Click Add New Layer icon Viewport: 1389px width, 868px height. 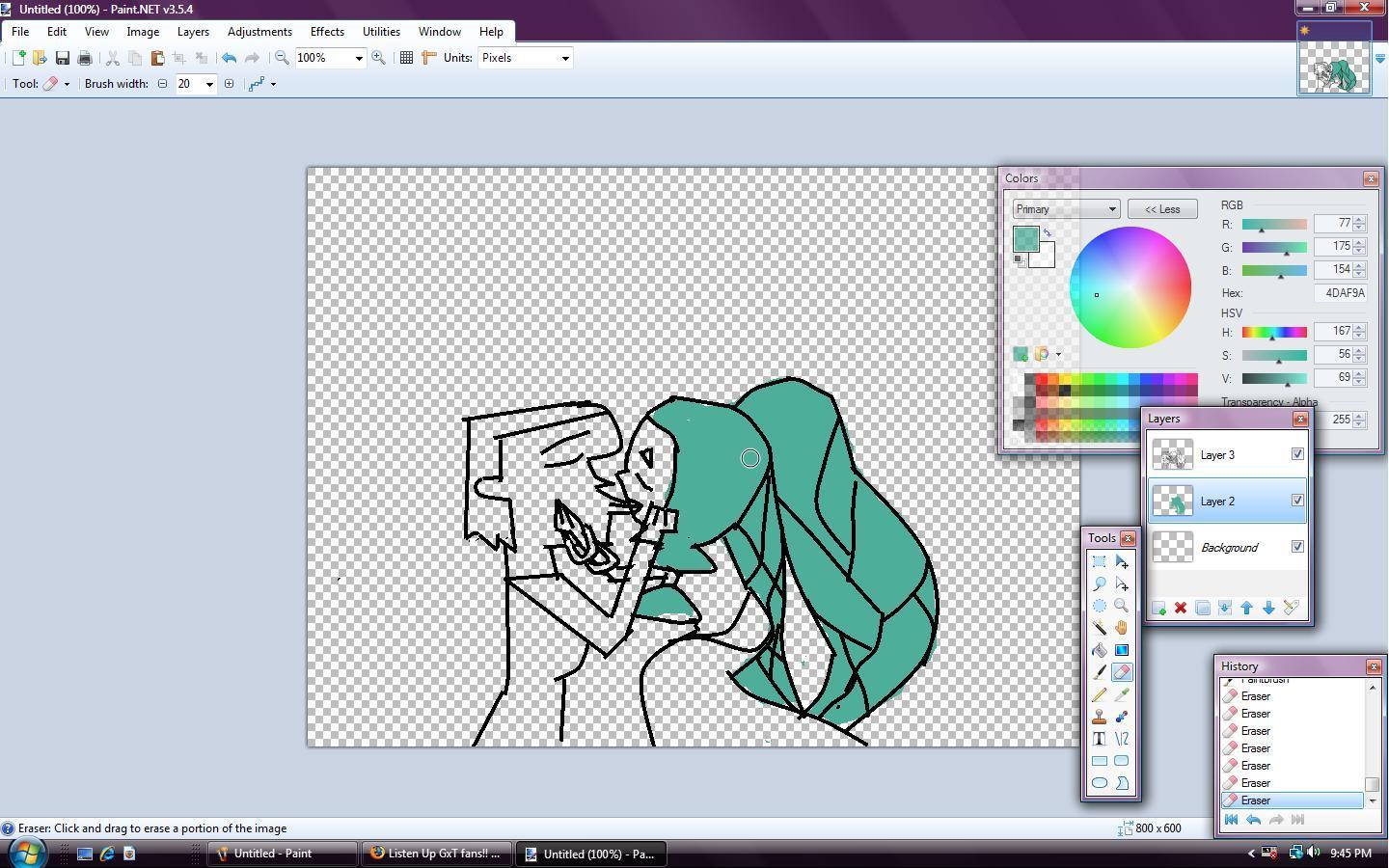[x=1158, y=608]
